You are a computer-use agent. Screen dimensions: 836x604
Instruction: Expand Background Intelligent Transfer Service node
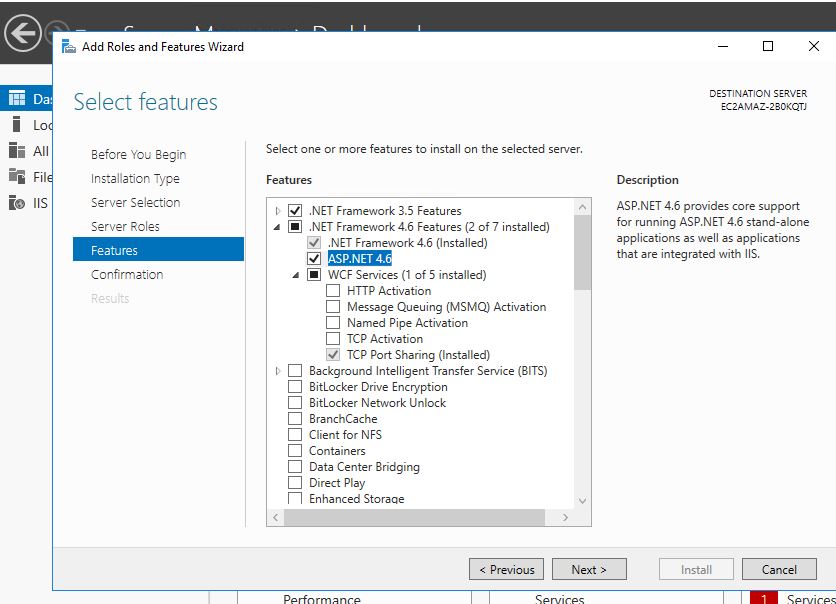click(x=278, y=371)
